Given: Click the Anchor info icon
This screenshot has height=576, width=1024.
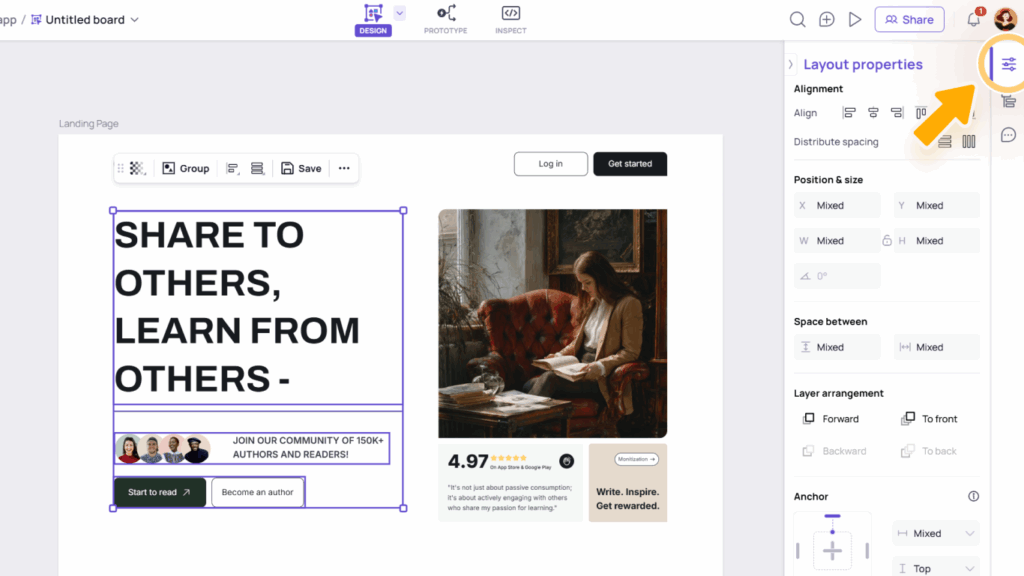Looking at the screenshot, I should tap(973, 496).
